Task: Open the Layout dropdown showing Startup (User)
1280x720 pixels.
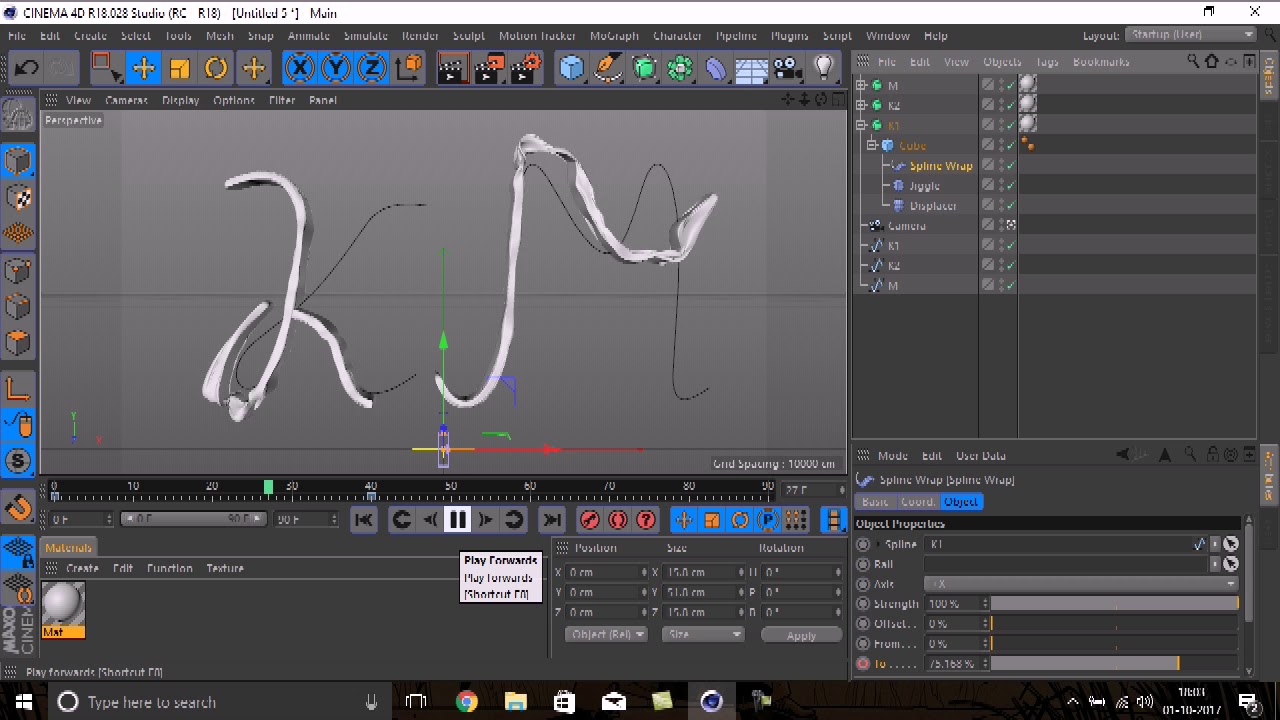Action: [x=1191, y=35]
